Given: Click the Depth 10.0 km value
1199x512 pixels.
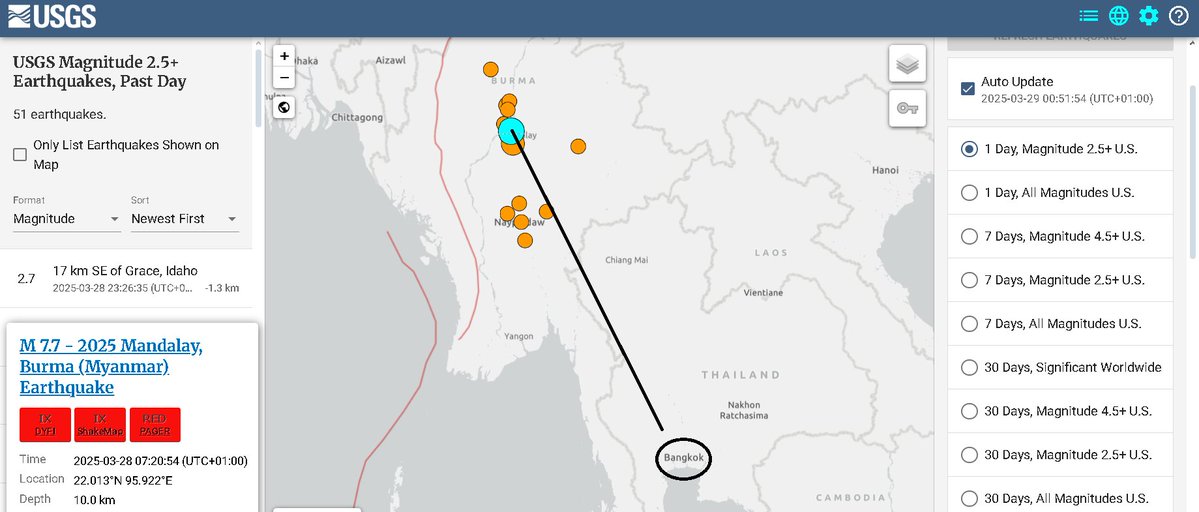Looking at the screenshot, I should [94, 500].
